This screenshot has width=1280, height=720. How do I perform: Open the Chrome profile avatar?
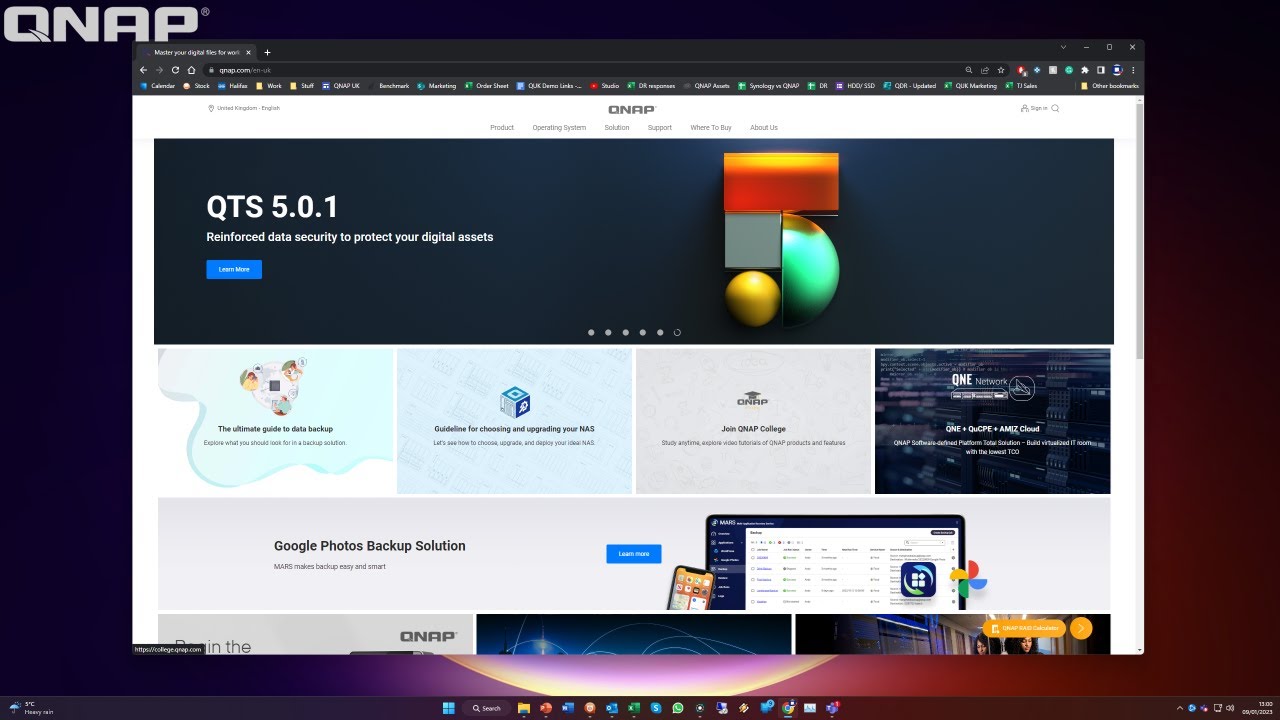coord(1117,70)
